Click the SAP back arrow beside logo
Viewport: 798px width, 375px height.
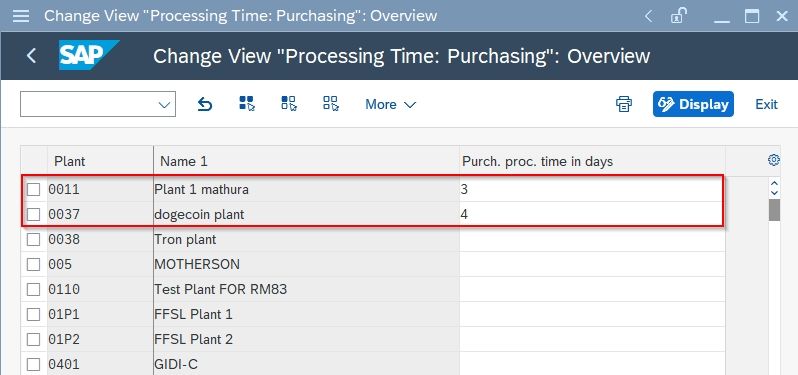(x=32, y=55)
